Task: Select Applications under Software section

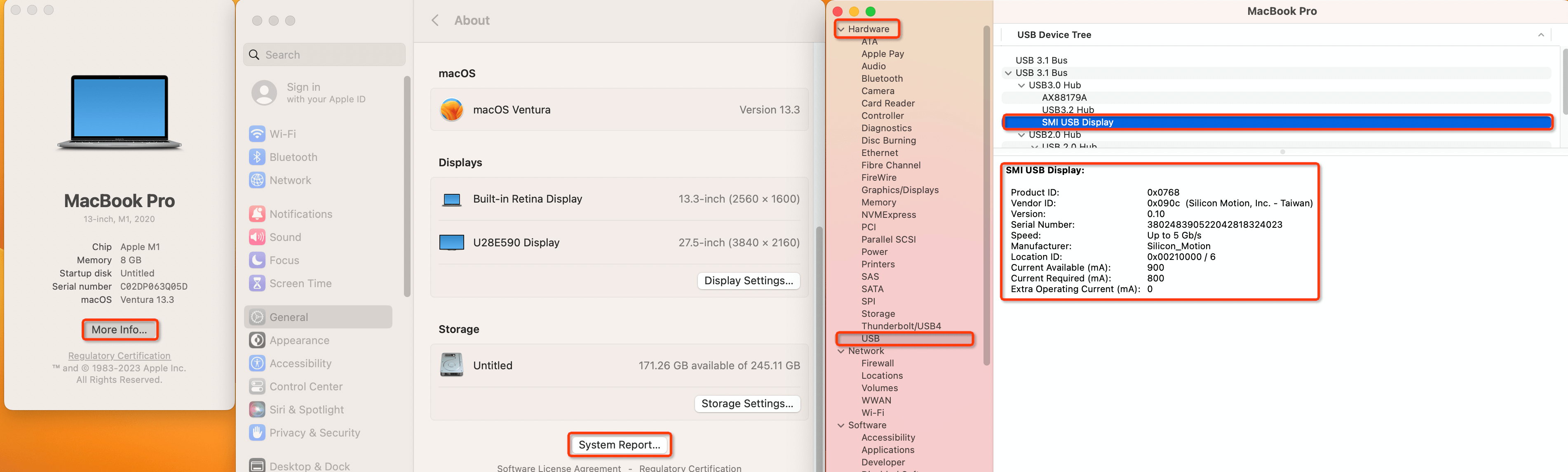Action: pos(887,450)
